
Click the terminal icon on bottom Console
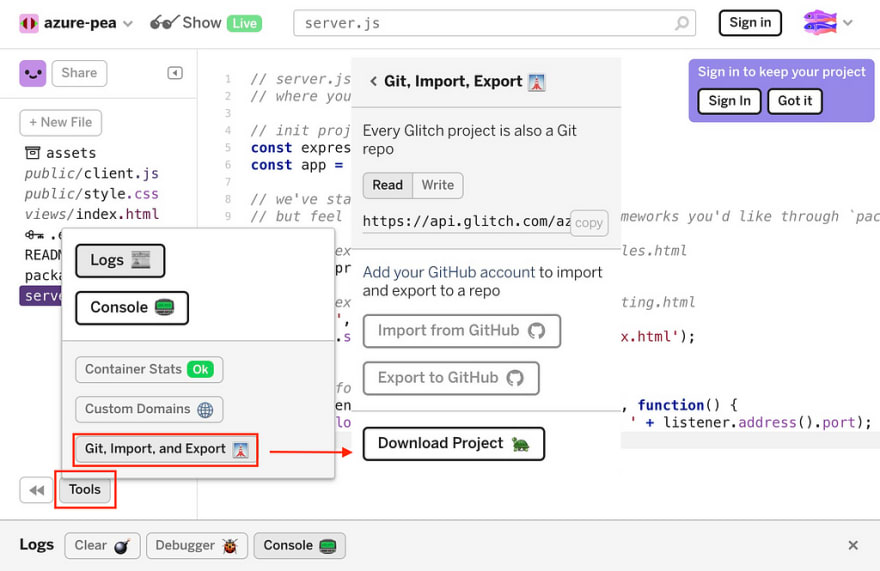(327, 546)
